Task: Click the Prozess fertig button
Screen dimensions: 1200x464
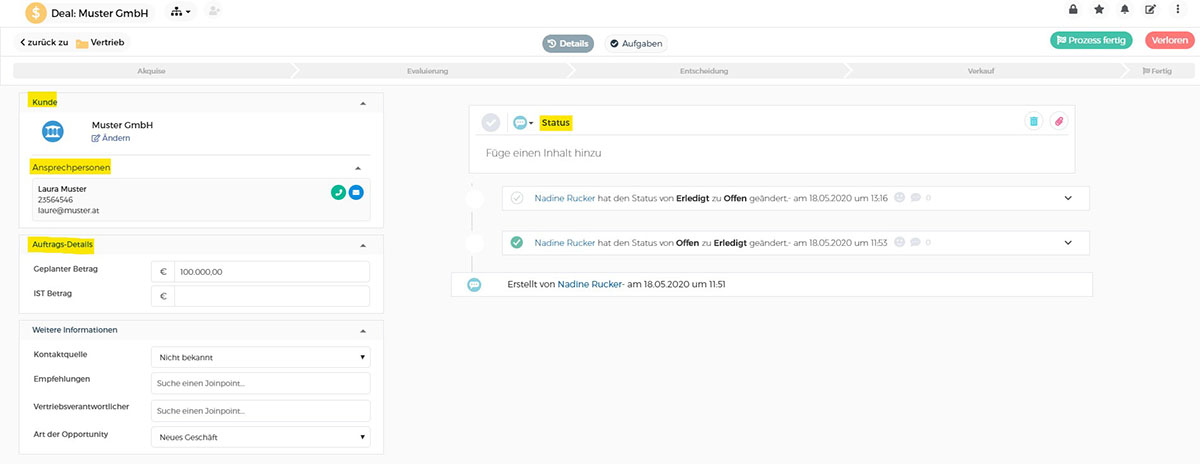Action: coord(1090,41)
